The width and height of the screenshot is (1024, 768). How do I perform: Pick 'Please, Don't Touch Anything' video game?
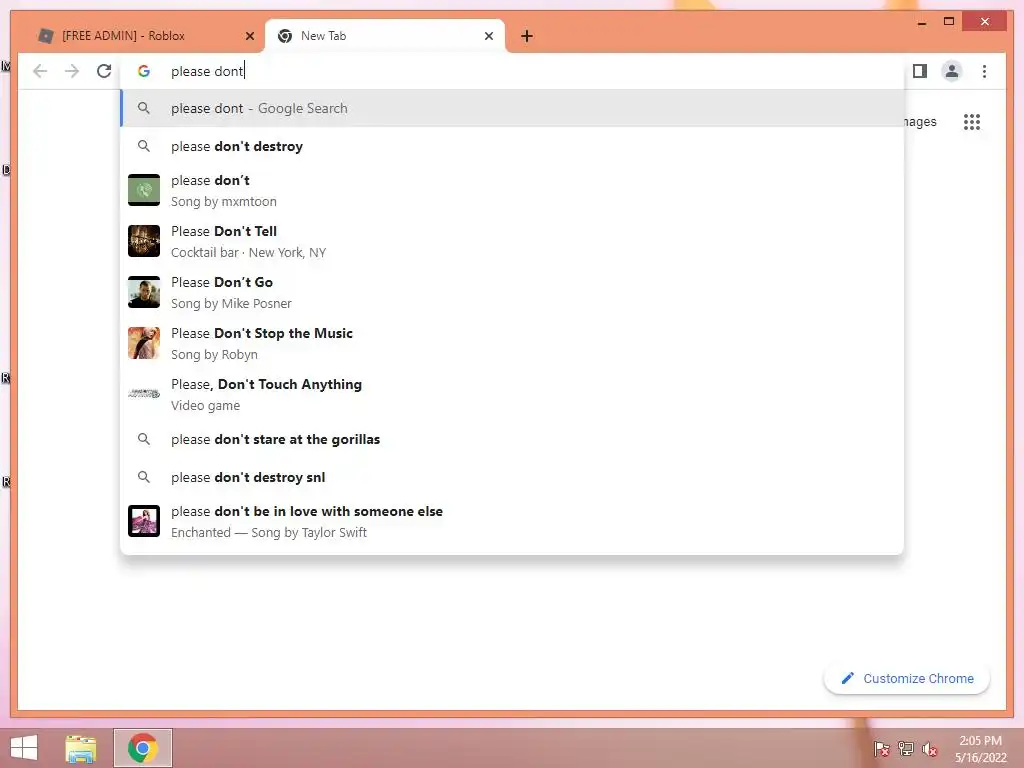513,394
